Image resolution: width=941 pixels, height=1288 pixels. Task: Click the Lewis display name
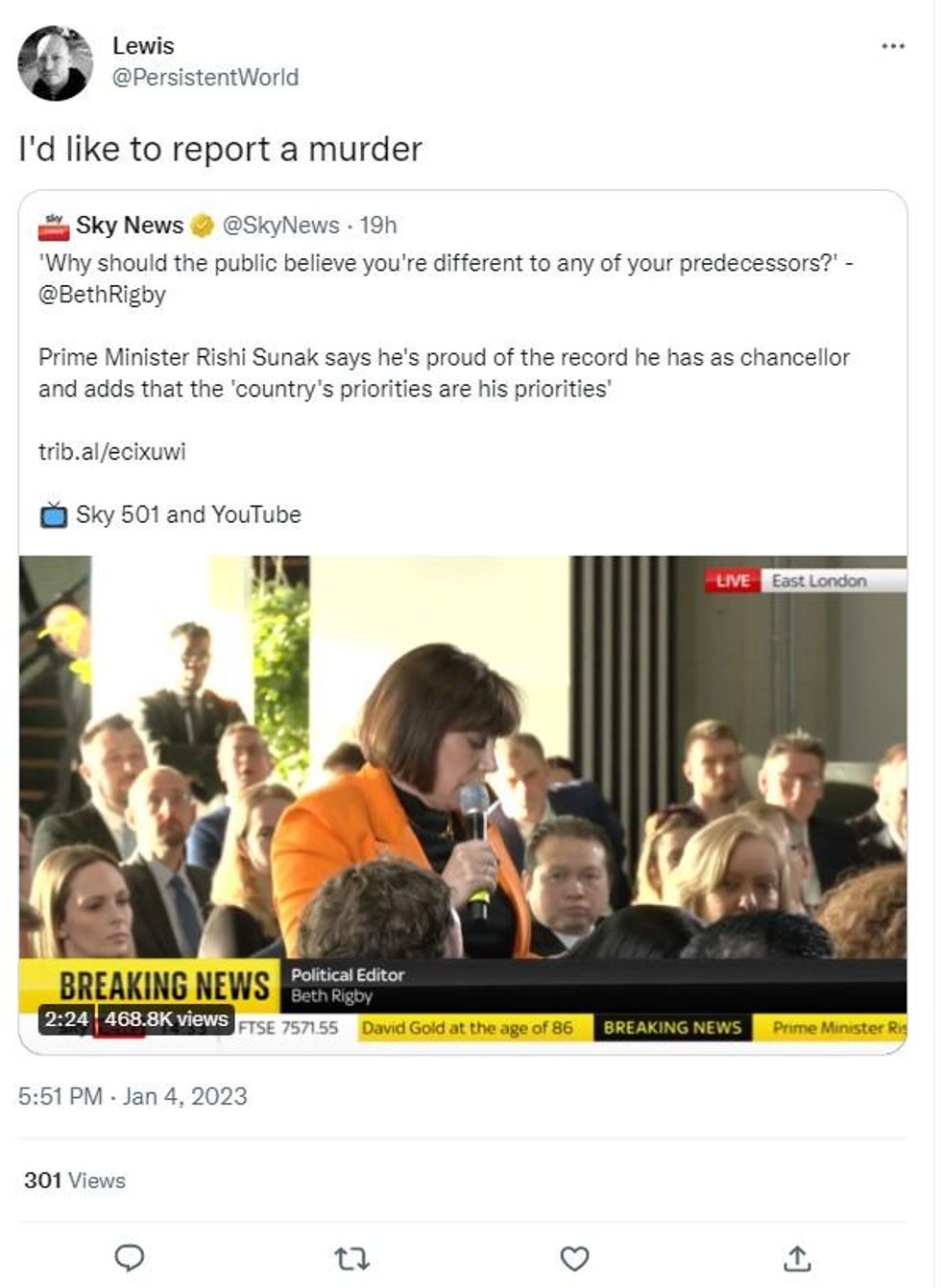[x=143, y=46]
